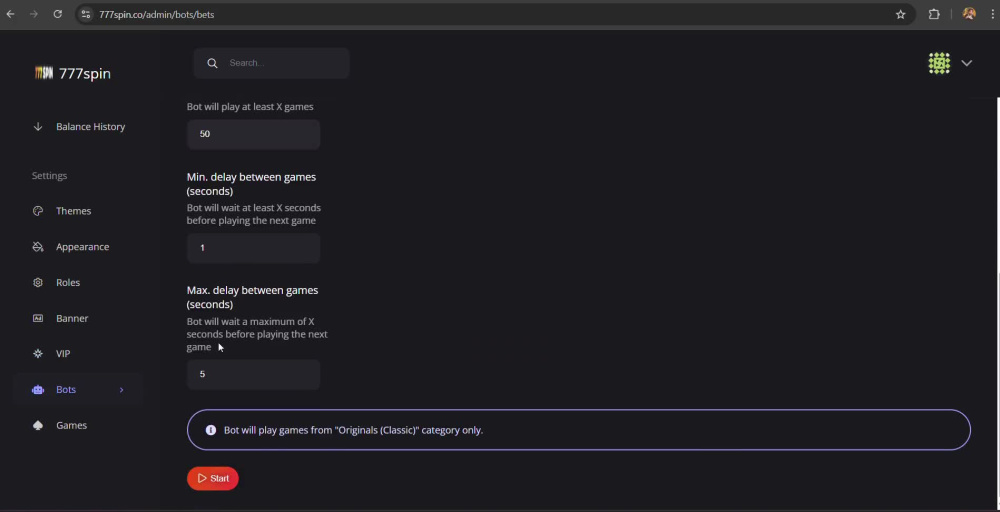
Task: Click the Bots robot icon
Action: point(38,389)
